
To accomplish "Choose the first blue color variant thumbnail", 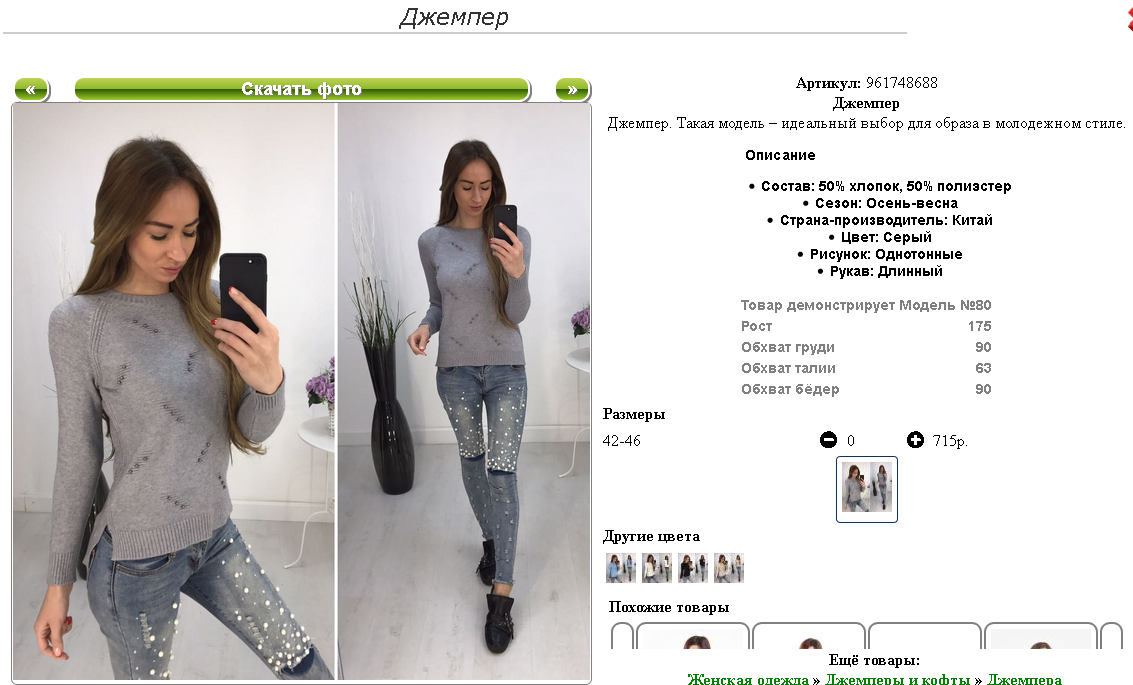I will 621,568.
